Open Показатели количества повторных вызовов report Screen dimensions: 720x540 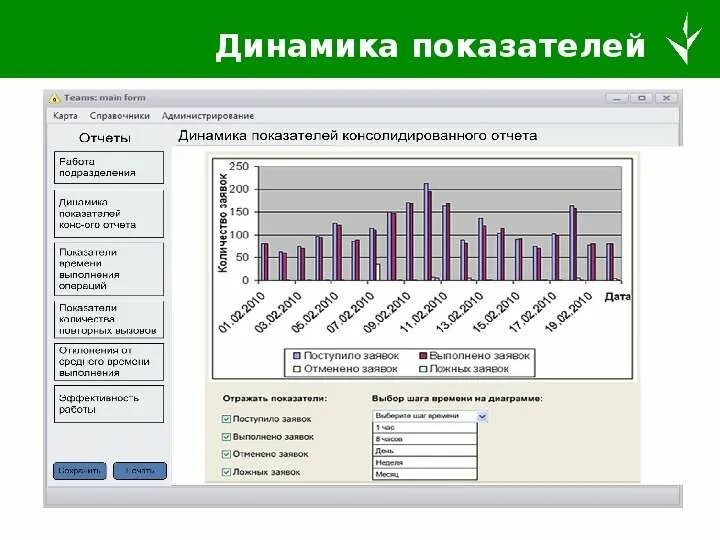click(x=109, y=319)
